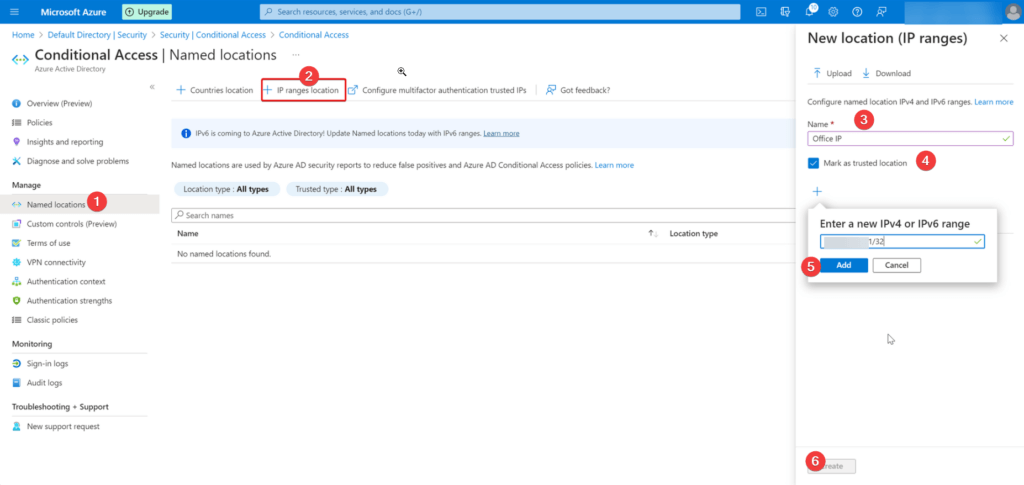Click Got feedback? in toolbar
The height and width of the screenshot is (485, 1024).
pyautogui.click(x=578, y=90)
